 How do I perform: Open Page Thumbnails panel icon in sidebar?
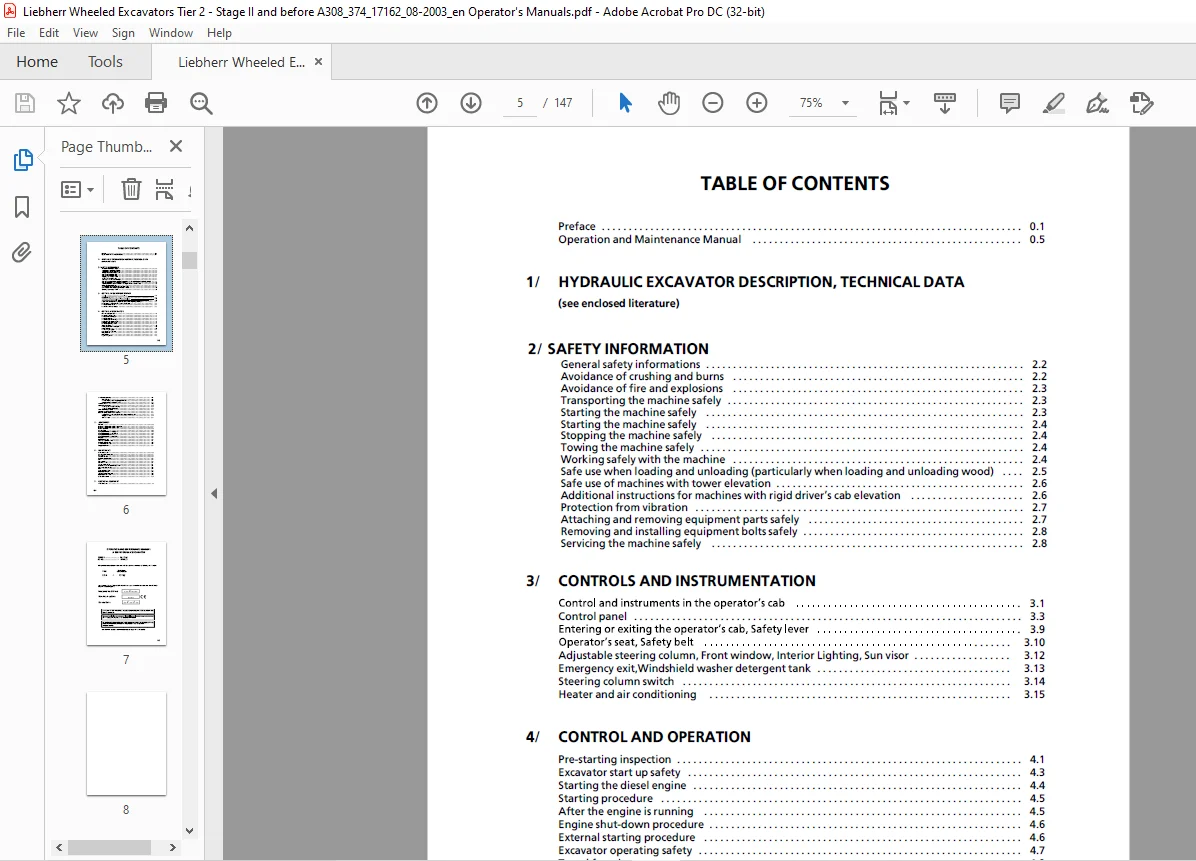[x=23, y=160]
